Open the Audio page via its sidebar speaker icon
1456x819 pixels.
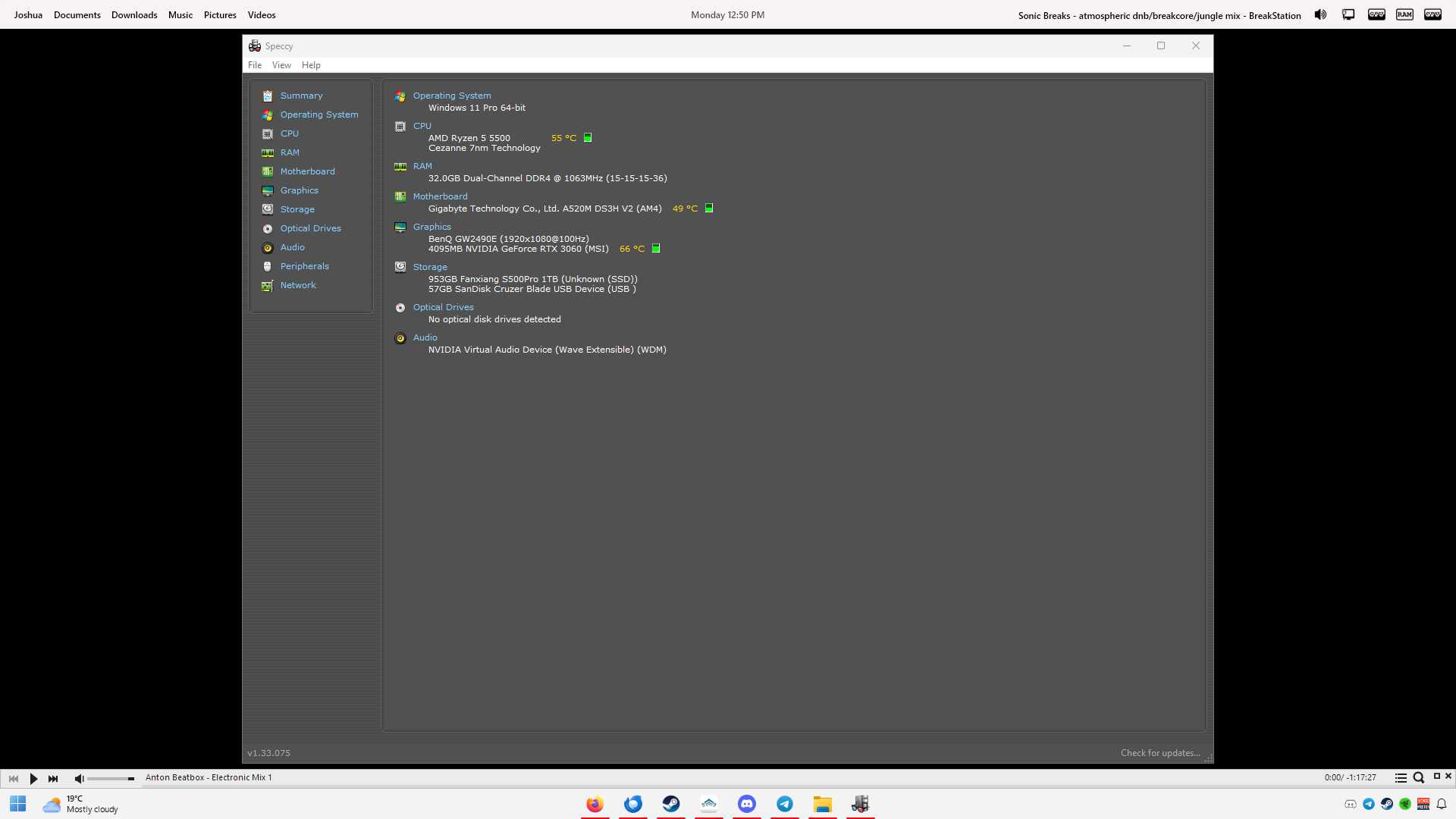(x=268, y=247)
